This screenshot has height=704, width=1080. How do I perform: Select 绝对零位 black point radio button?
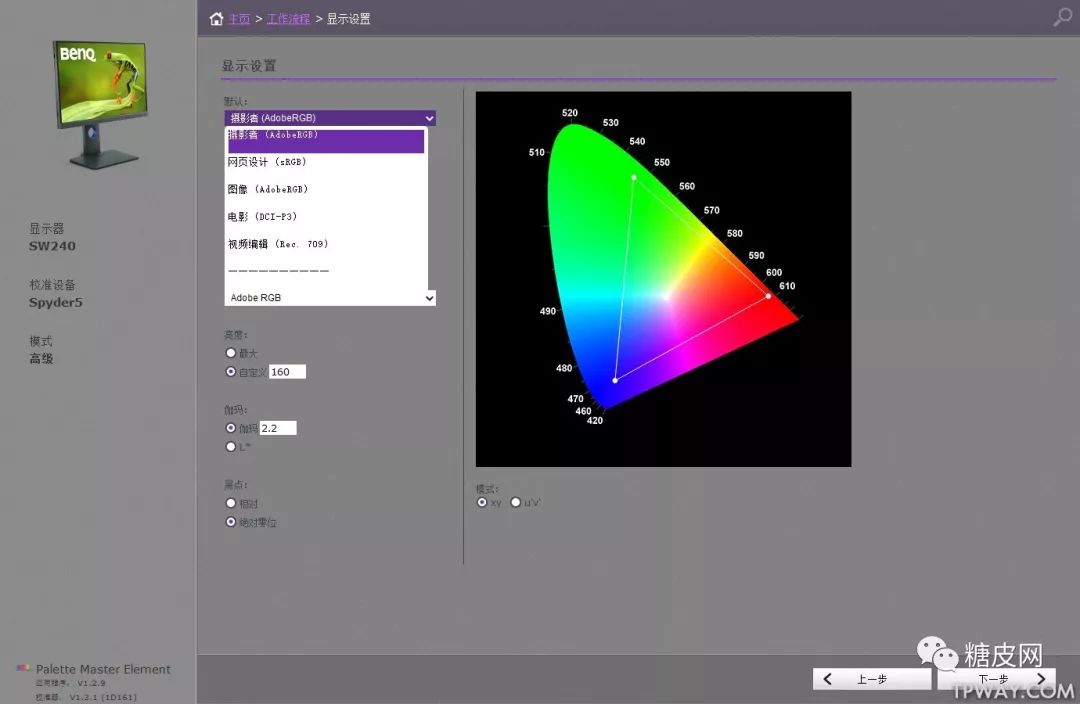[x=231, y=521]
